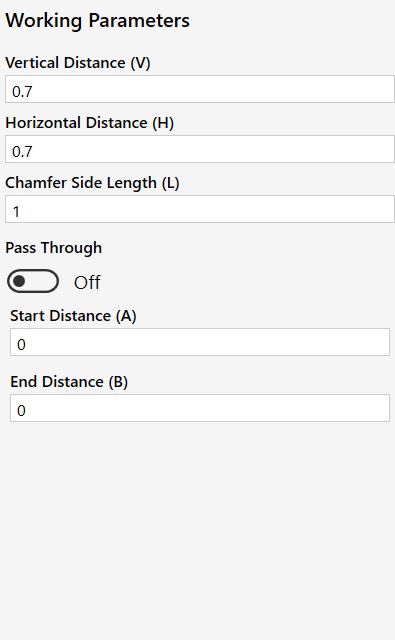Click the Start Distance (A) label
The width and height of the screenshot is (395, 640).
coord(73,316)
